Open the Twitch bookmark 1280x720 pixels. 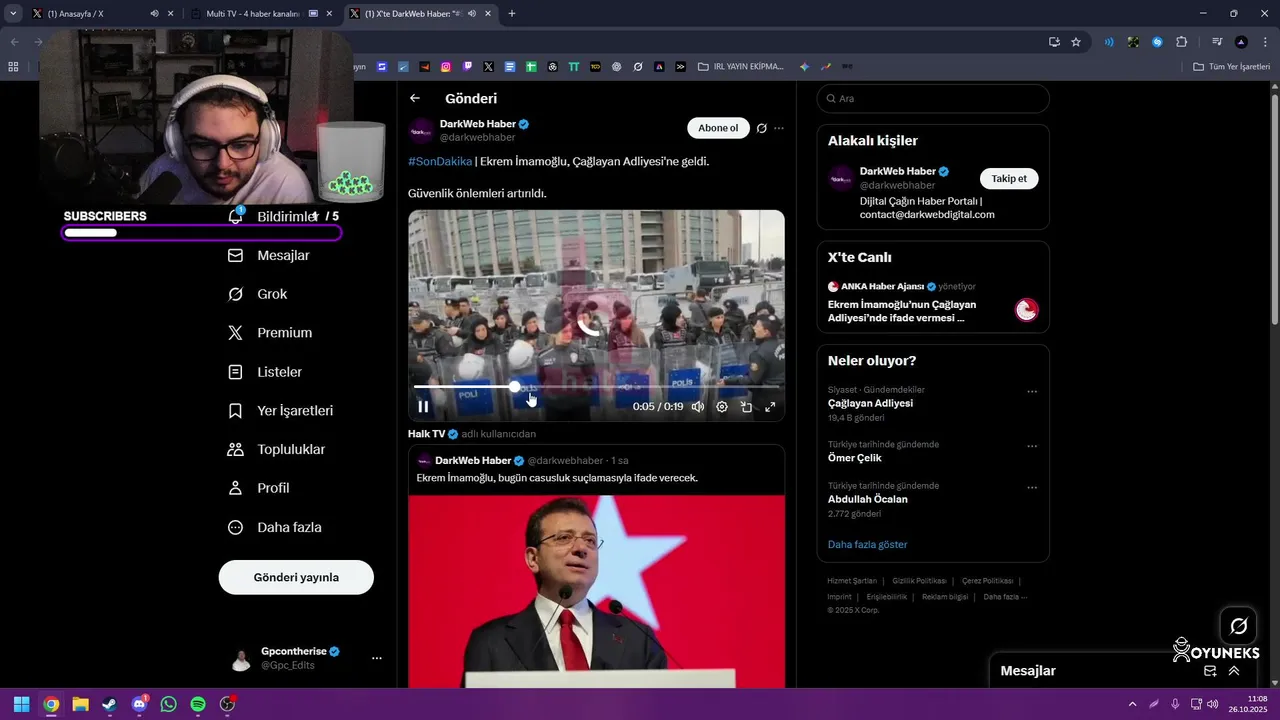[x=467, y=67]
